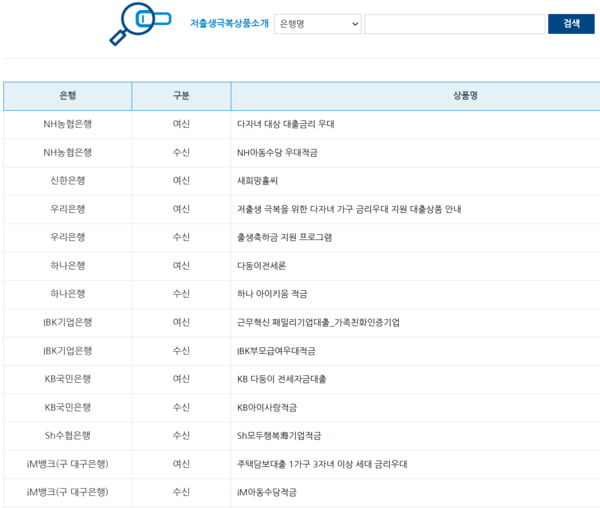The width and height of the screenshot is (600, 508).
Task: Click the 은행 column header
Action: click(x=67, y=96)
